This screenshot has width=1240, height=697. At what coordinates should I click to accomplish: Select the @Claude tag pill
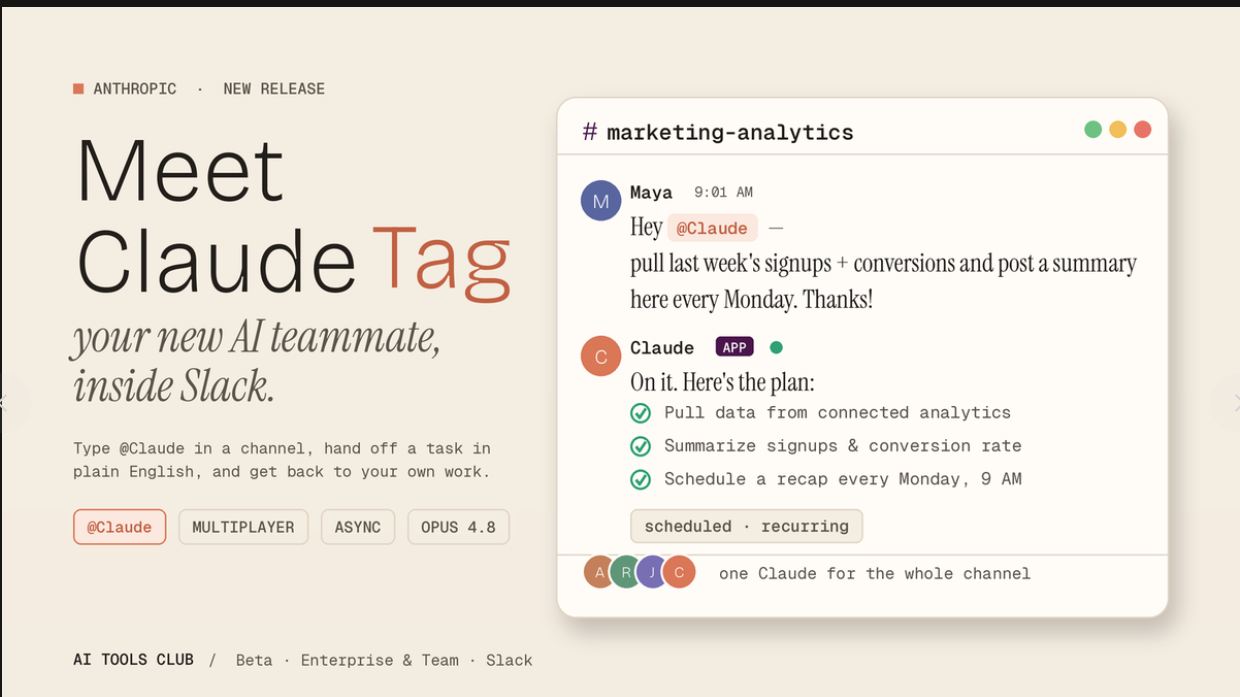click(120, 527)
